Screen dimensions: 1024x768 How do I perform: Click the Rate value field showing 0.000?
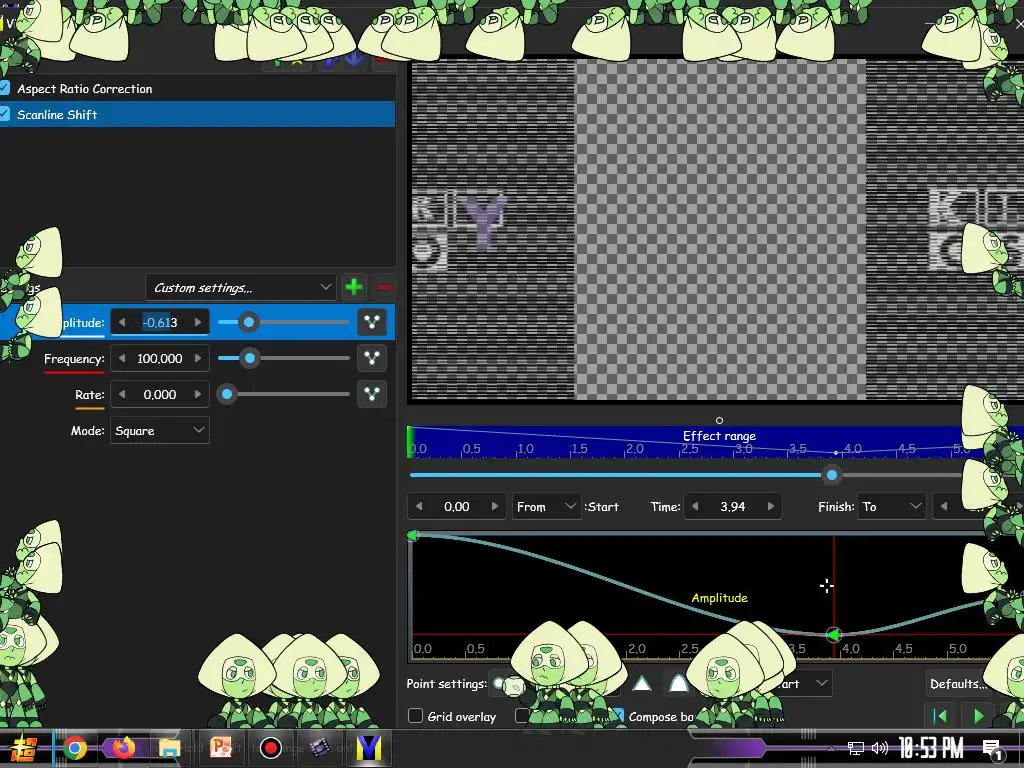(160, 394)
